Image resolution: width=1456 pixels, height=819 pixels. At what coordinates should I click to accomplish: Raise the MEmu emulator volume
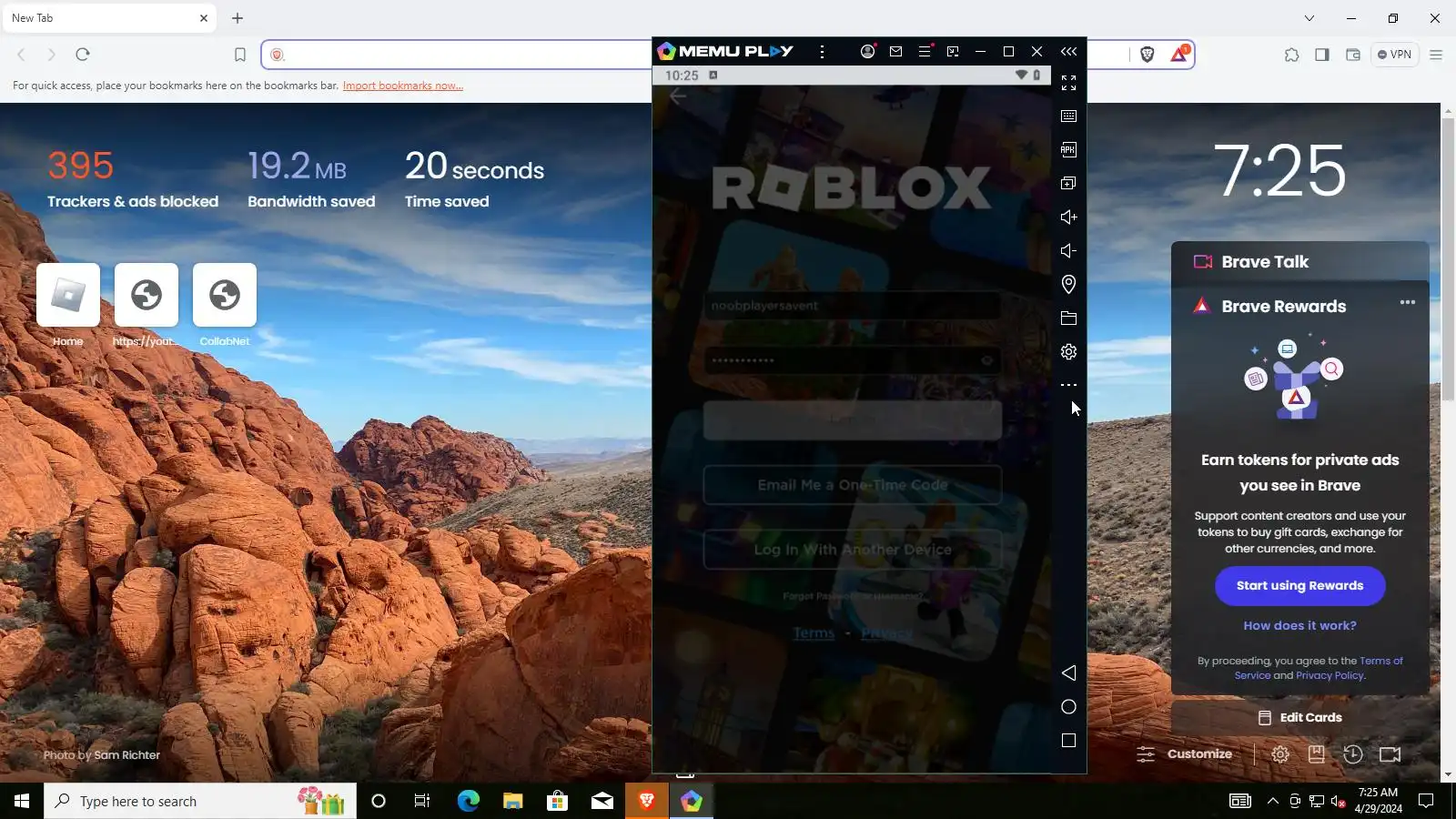tap(1068, 217)
